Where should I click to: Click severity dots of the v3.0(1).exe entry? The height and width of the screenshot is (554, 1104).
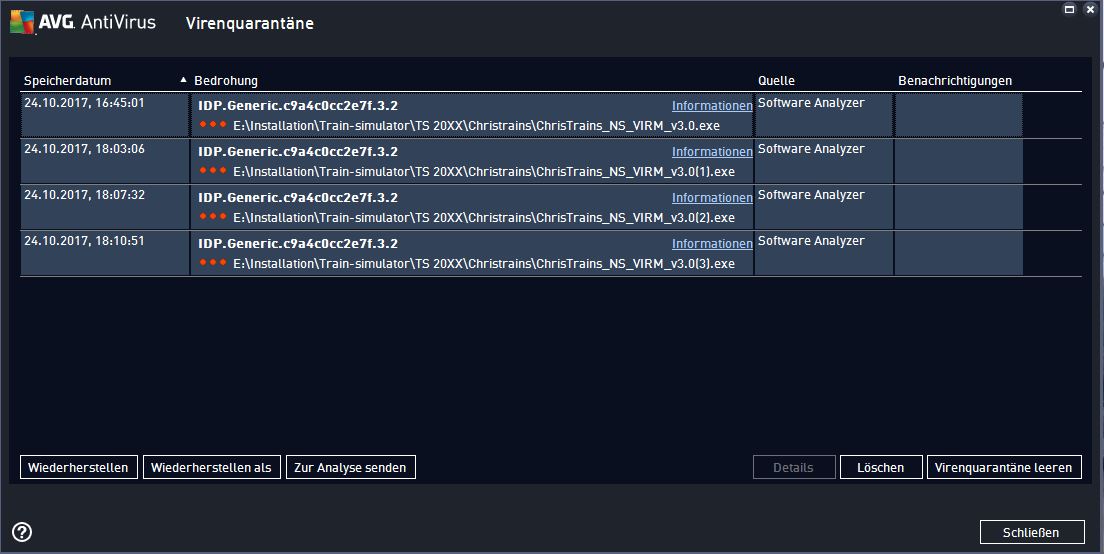click(x=213, y=170)
